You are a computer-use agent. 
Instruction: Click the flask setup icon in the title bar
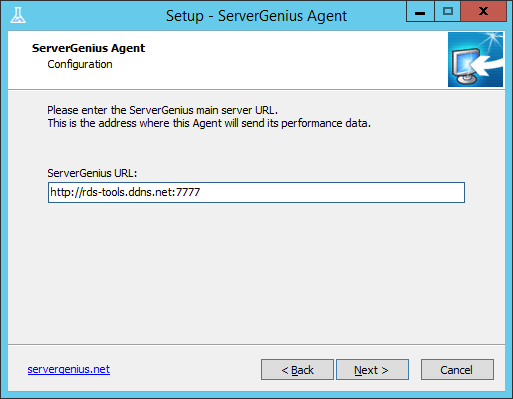click(x=18, y=15)
